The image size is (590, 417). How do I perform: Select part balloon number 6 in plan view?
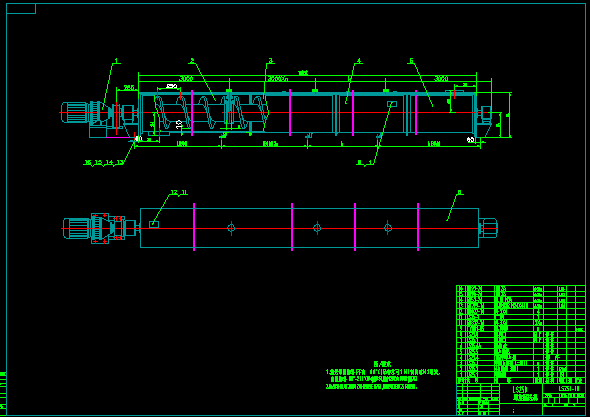[459, 192]
